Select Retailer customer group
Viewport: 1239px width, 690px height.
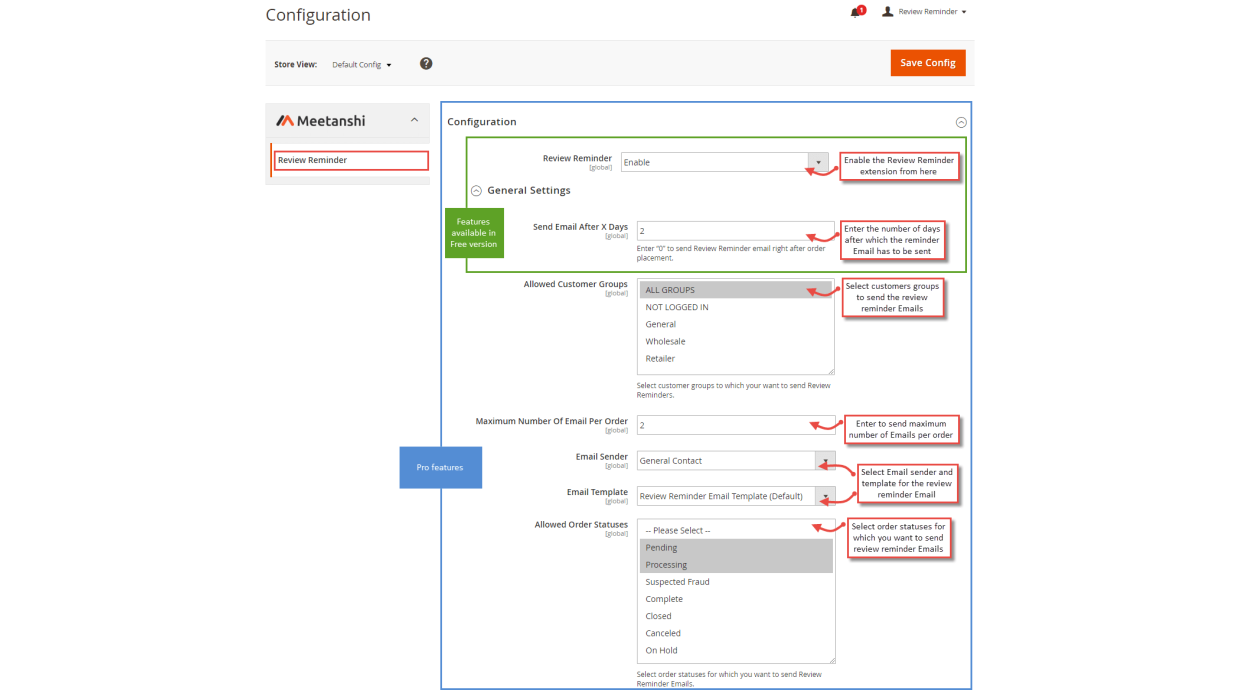click(x=735, y=358)
